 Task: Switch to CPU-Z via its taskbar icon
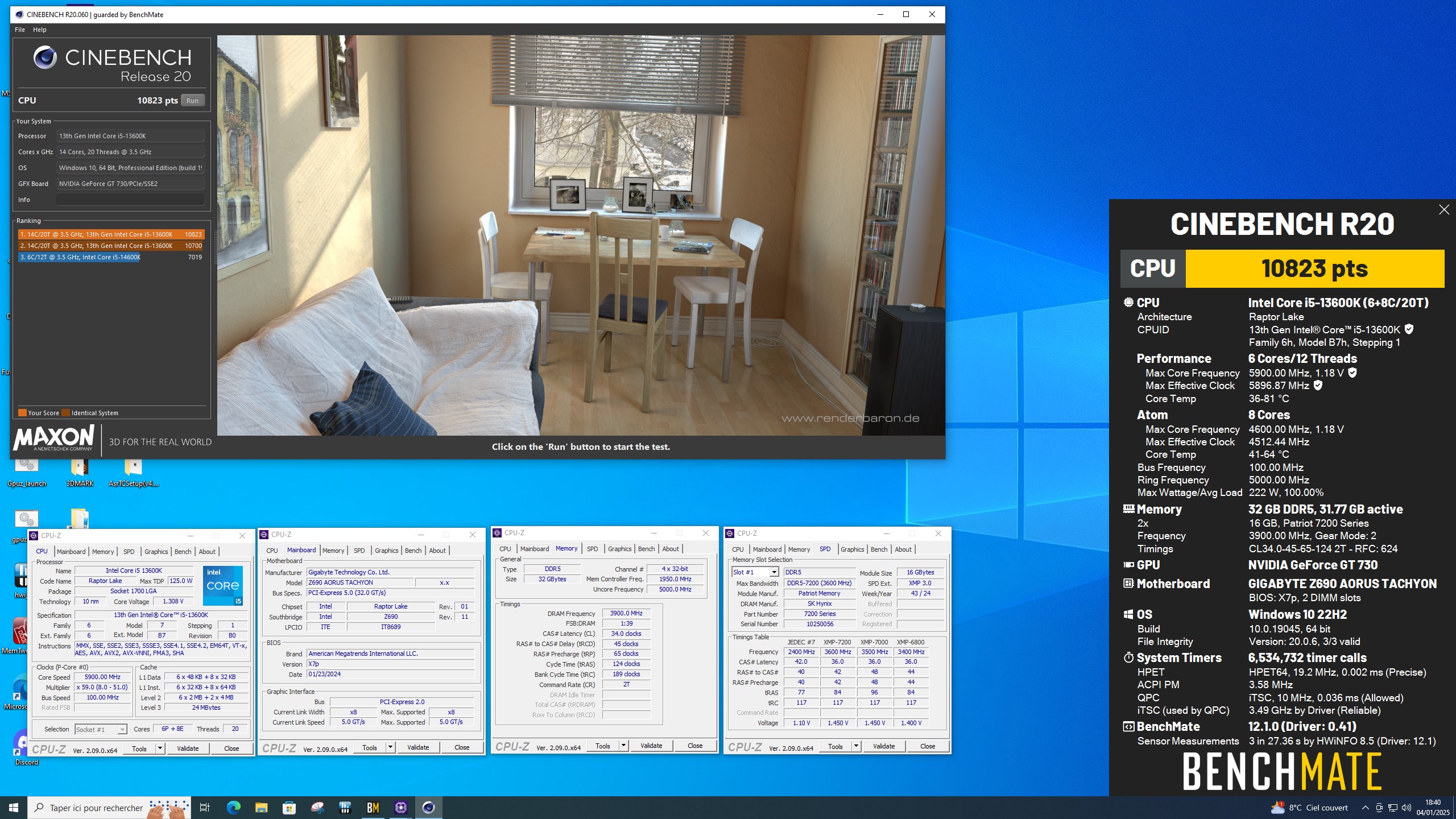[400, 808]
